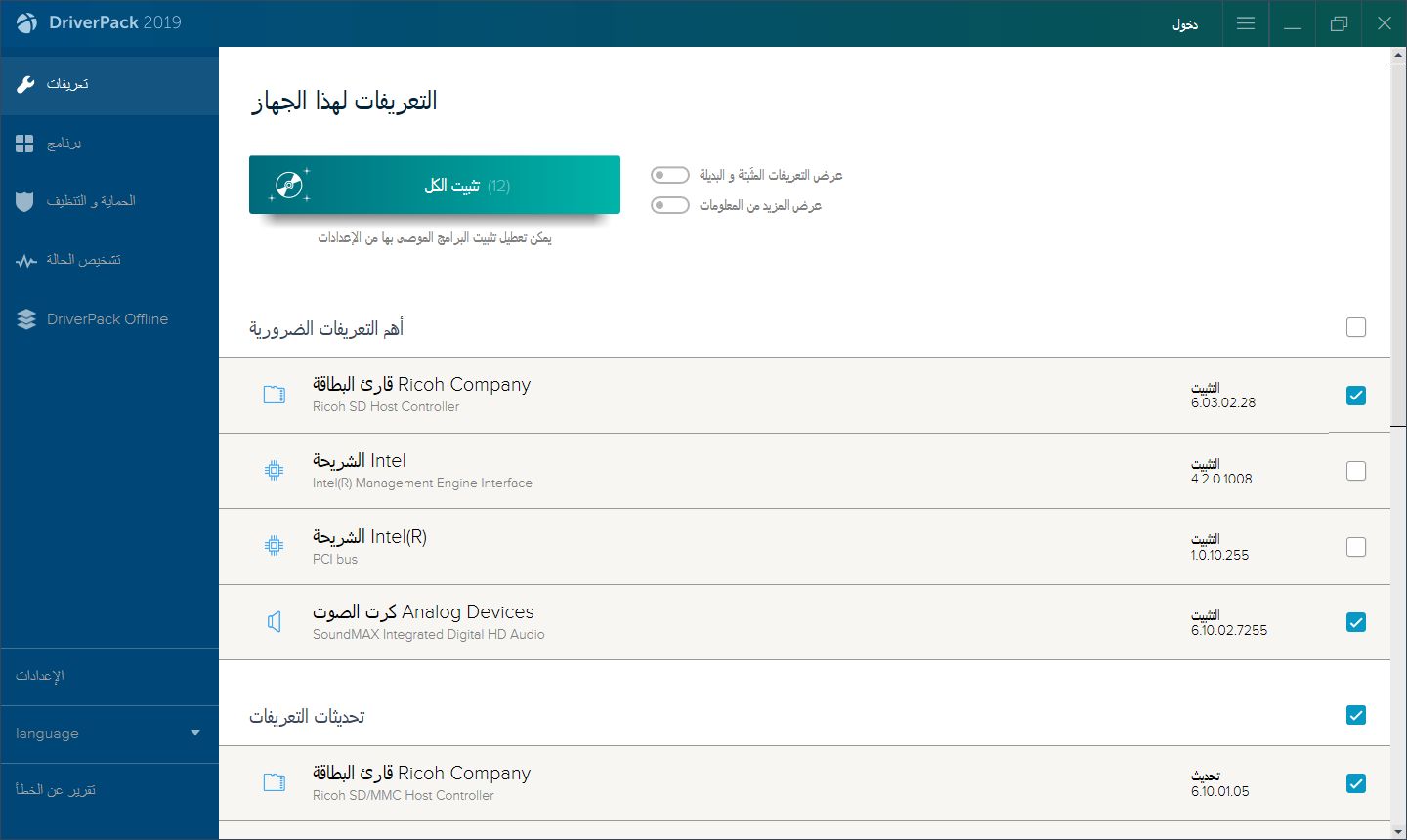Click the DriverPack 2019 logo icon
The height and width of the screenshot is (840, 1407).
click(x=26, y=22)
